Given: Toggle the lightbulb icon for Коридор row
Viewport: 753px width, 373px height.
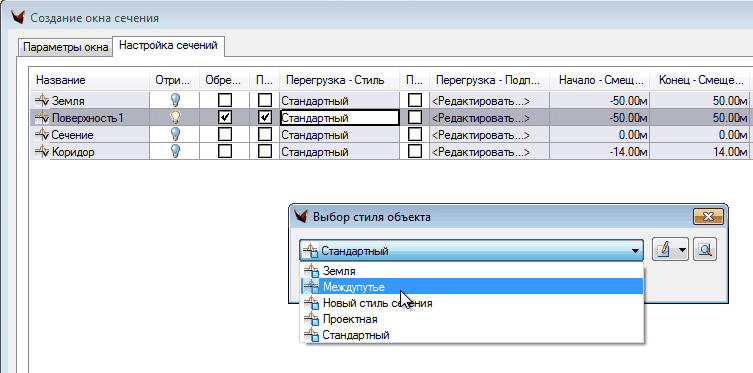Looking at the screenshot, I should point(176,152).
